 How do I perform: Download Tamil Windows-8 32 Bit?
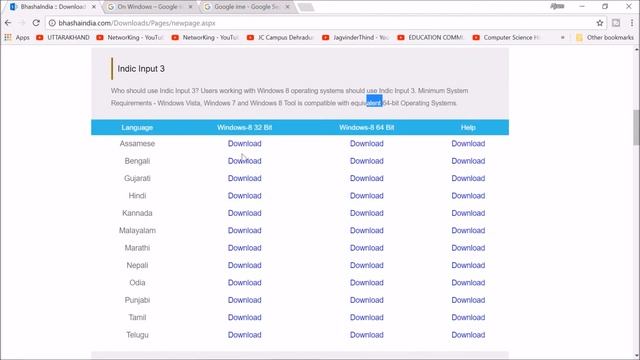(244, 317)
